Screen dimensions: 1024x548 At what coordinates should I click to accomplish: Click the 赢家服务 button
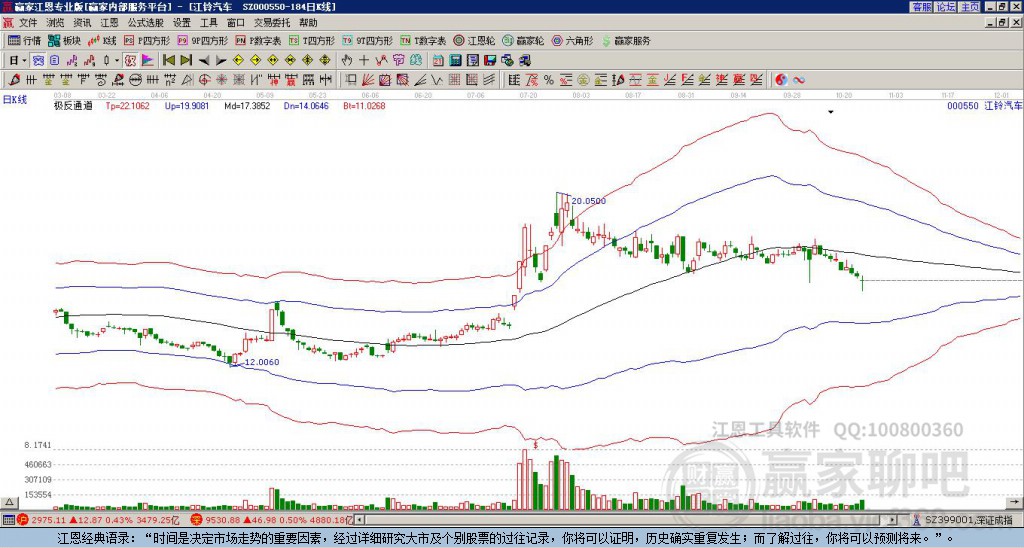click(626, 41)
